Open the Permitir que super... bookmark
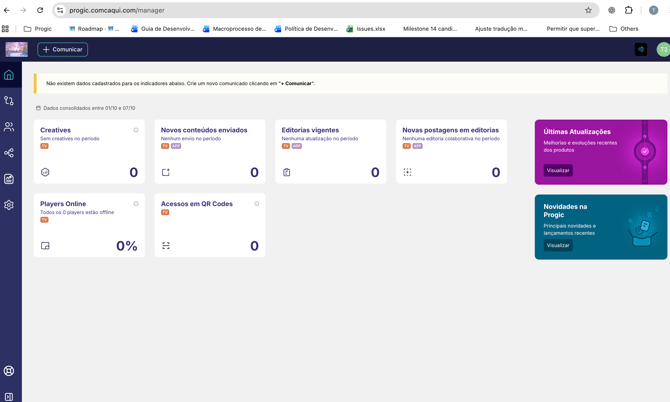This screenshot has height=402, width=670. point(573,29)
